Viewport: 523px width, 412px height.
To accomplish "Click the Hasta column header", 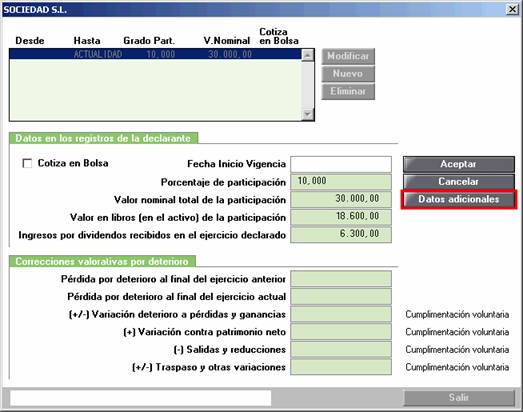I will [87, 41].
